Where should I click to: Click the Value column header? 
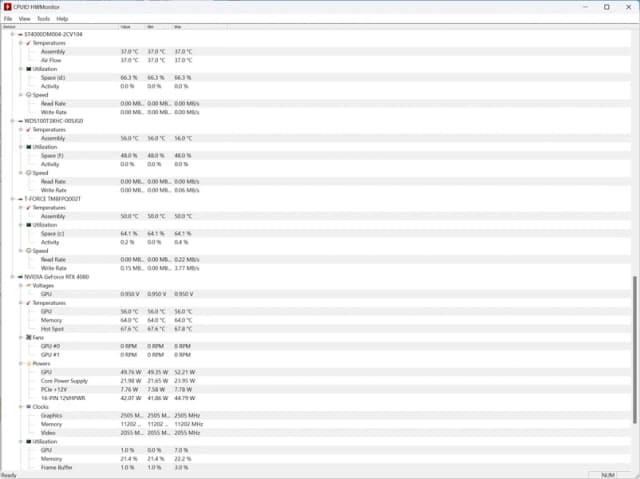click(x=132, y=27)
